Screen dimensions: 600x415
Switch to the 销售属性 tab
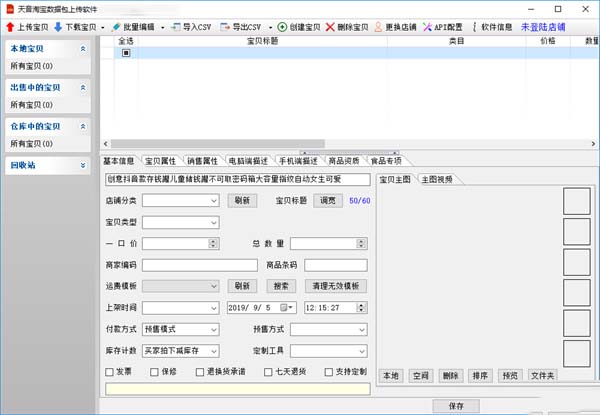[x=203, y=160]
